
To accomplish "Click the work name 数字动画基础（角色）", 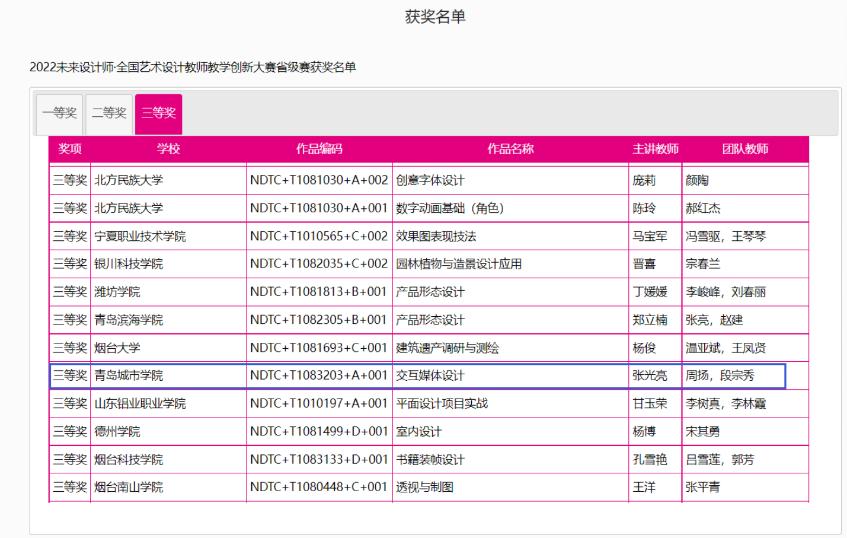I will [x=449, y=209].
